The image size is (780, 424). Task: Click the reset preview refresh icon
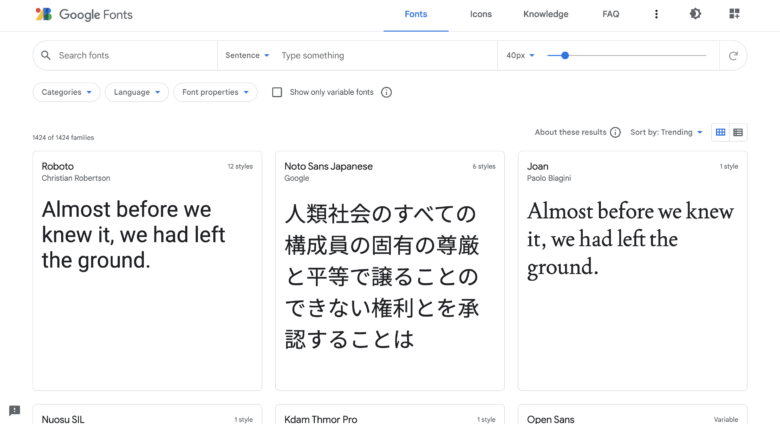click(x=733, y=56)
